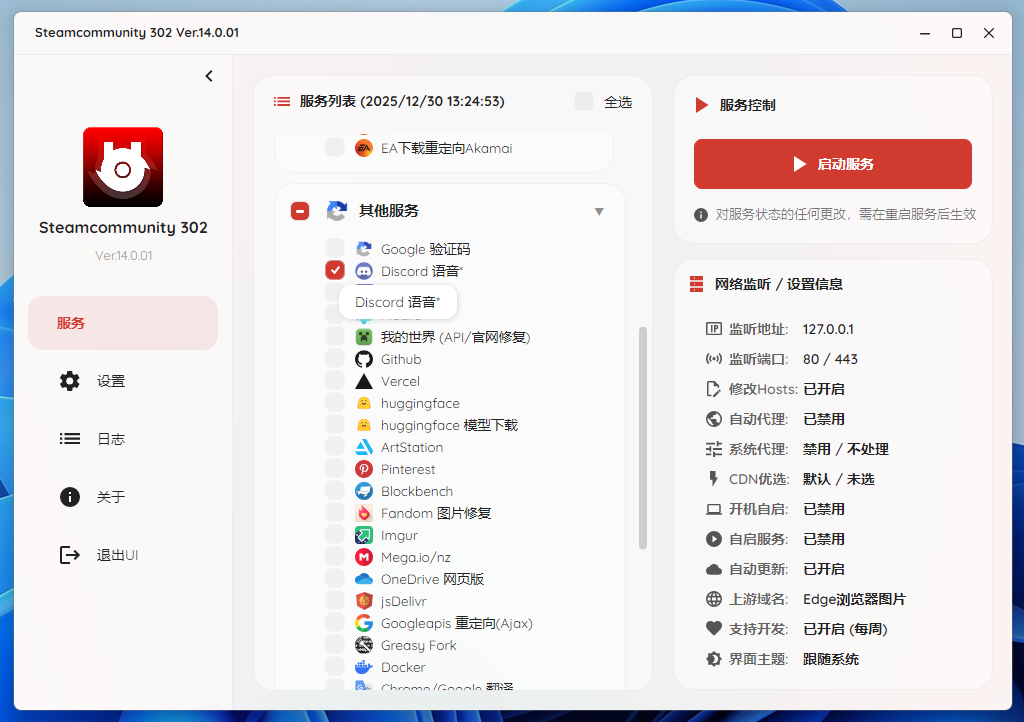Uncheck the Discord 语音 checkbox
Viewport: 1024px width, 722px height.
(x=335, y=271)
